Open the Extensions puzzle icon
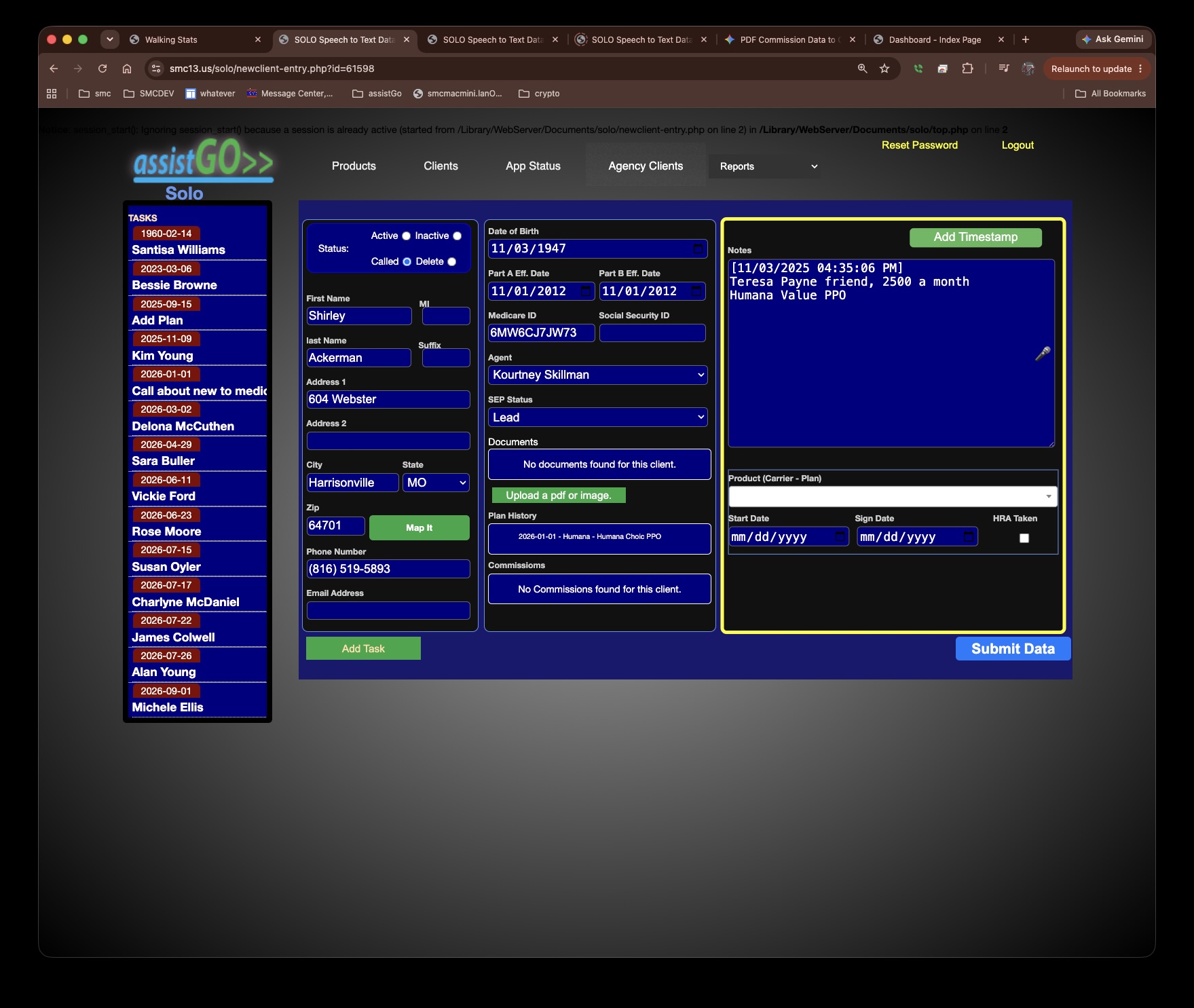Screen dimensions: 1194x1008 point(968,69)
